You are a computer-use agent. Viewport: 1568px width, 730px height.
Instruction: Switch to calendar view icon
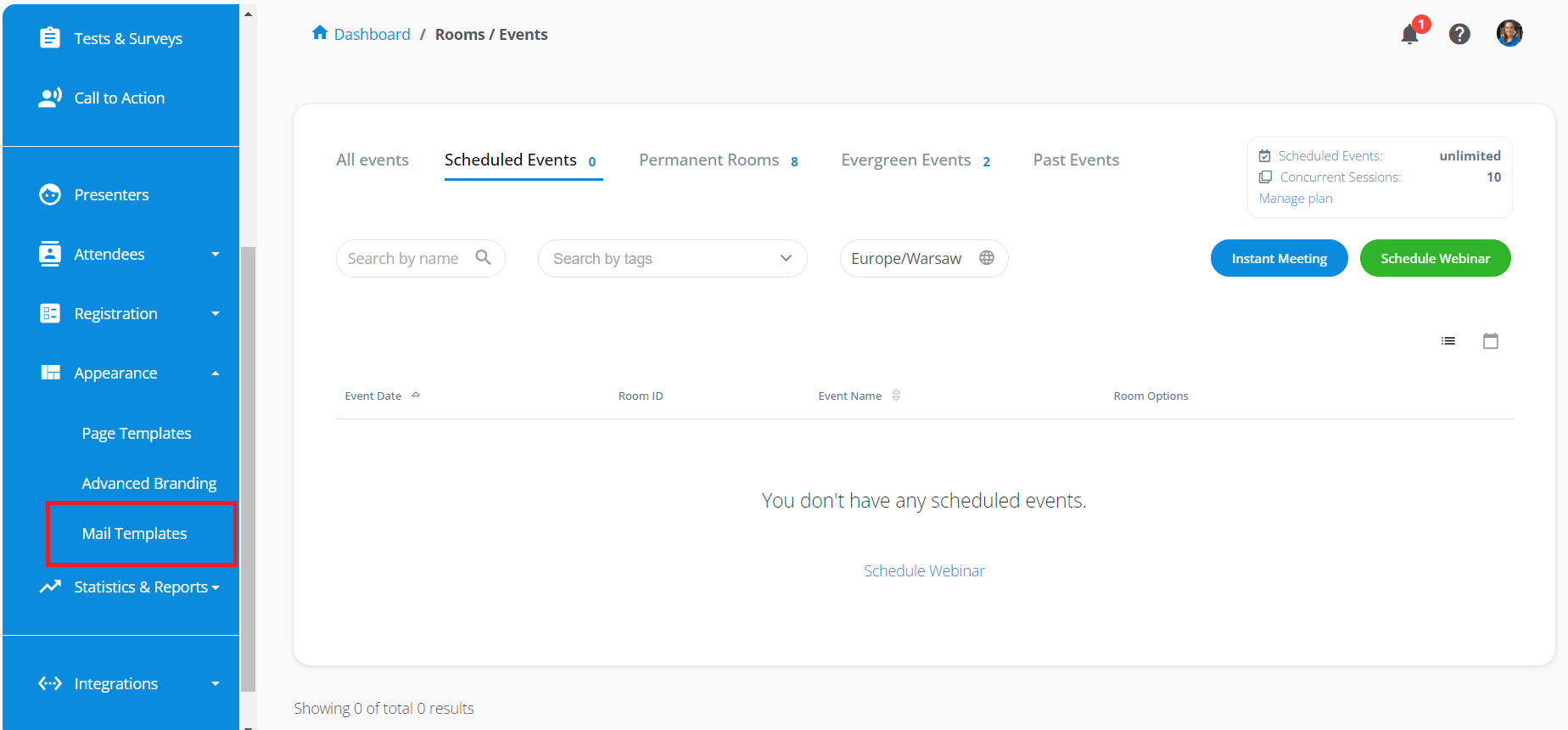tap(1491, 341)
